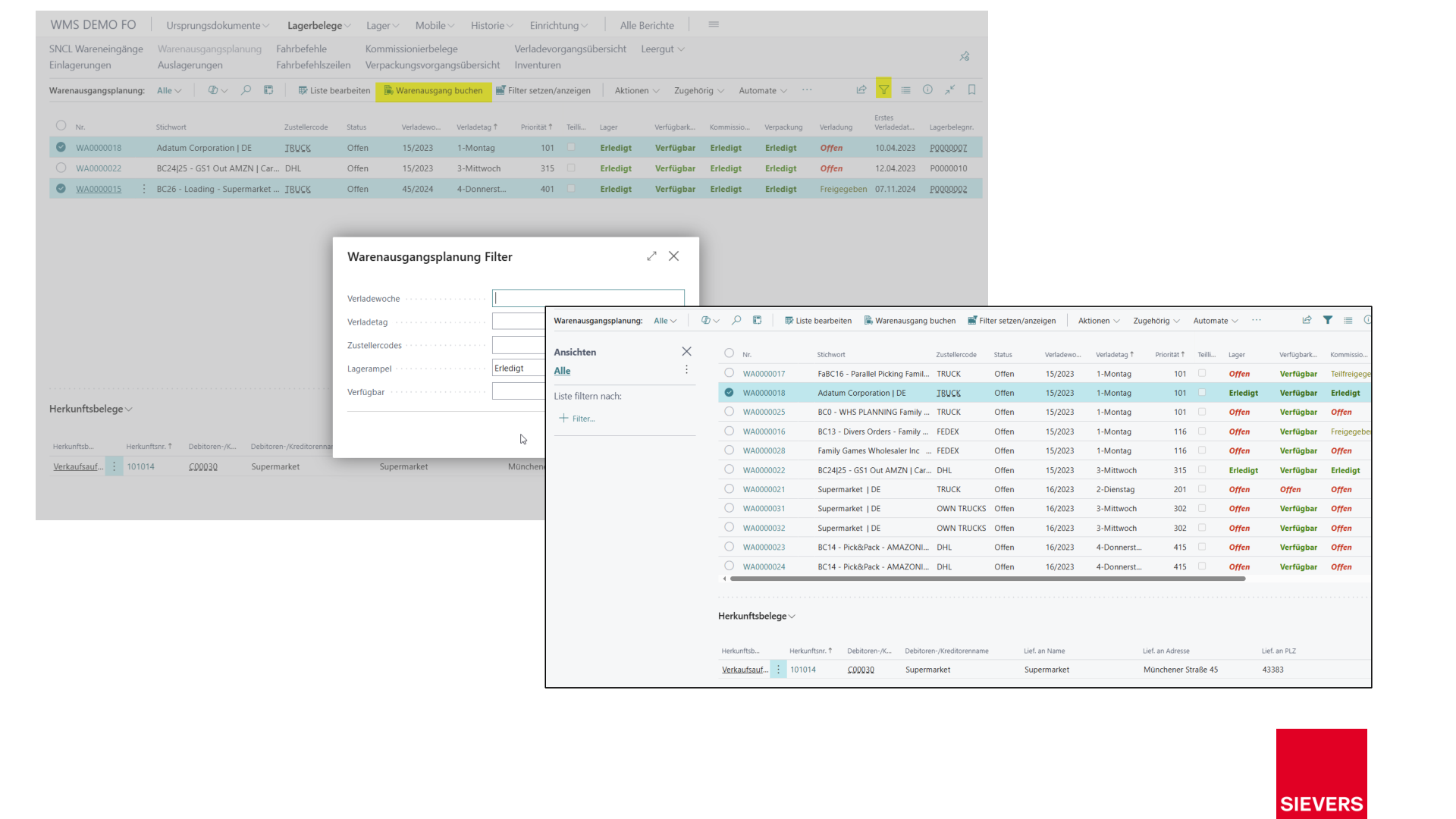The width and height of the screenshot is (1456, 819).
Task: Go to Kommissionierbelege
Action: click(411, 49)
